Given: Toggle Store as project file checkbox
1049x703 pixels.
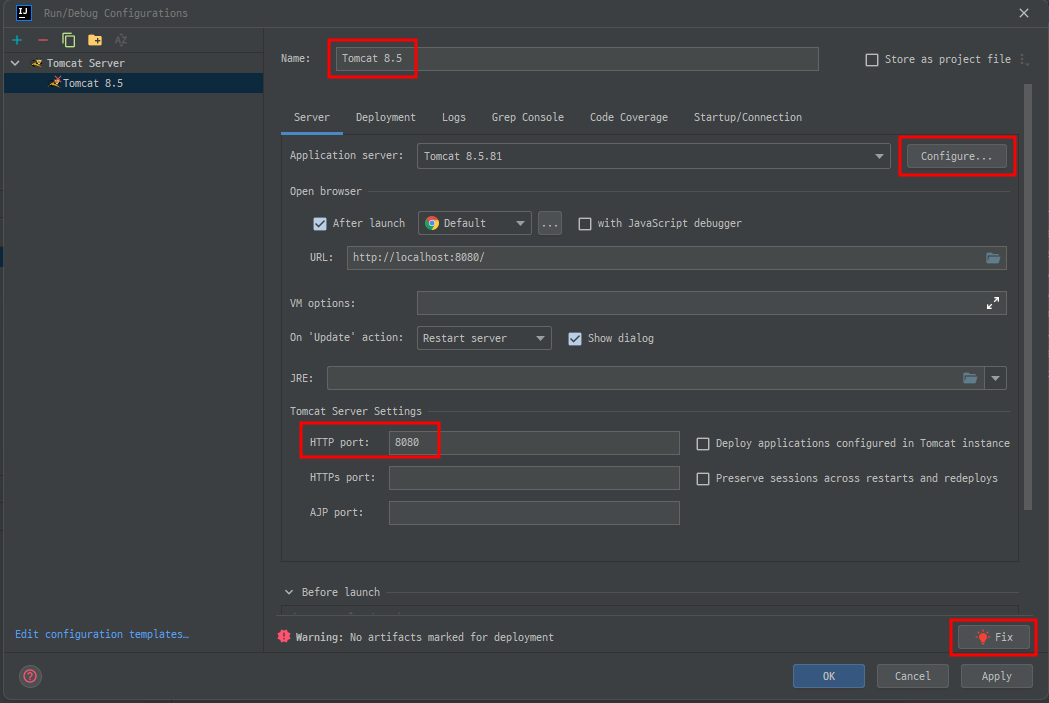Looking at the screenshot, I should [872, 60].
